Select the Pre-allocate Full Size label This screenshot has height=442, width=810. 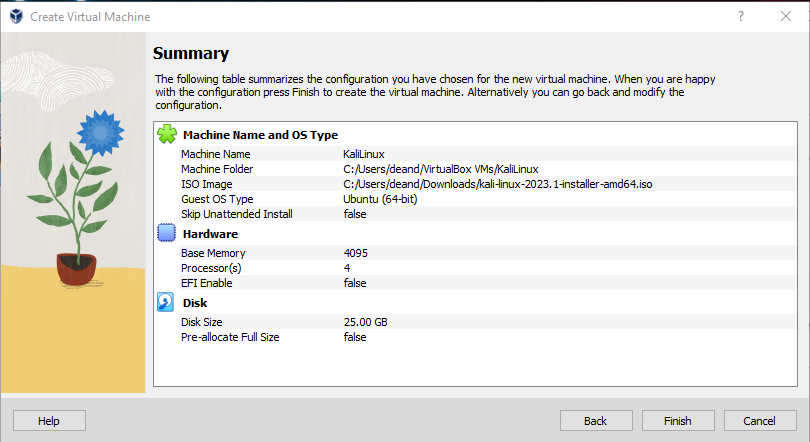[230, 337]
